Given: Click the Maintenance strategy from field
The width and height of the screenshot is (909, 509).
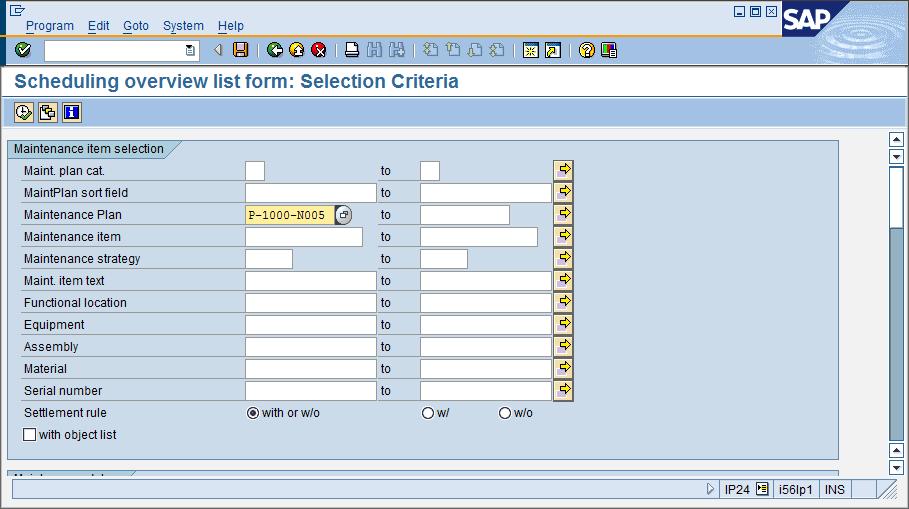Looking at the screenshot, I should point(269,259).
